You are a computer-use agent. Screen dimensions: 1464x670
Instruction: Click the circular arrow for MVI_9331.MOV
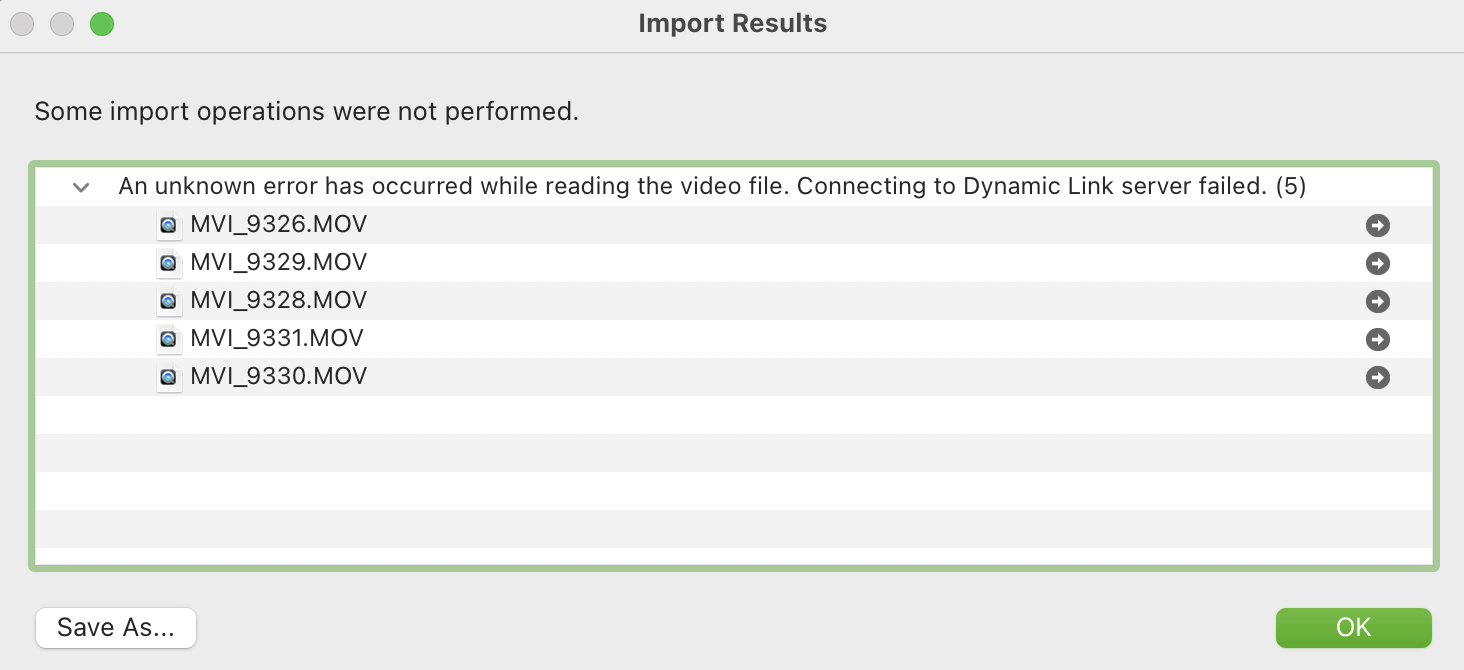1378,338
